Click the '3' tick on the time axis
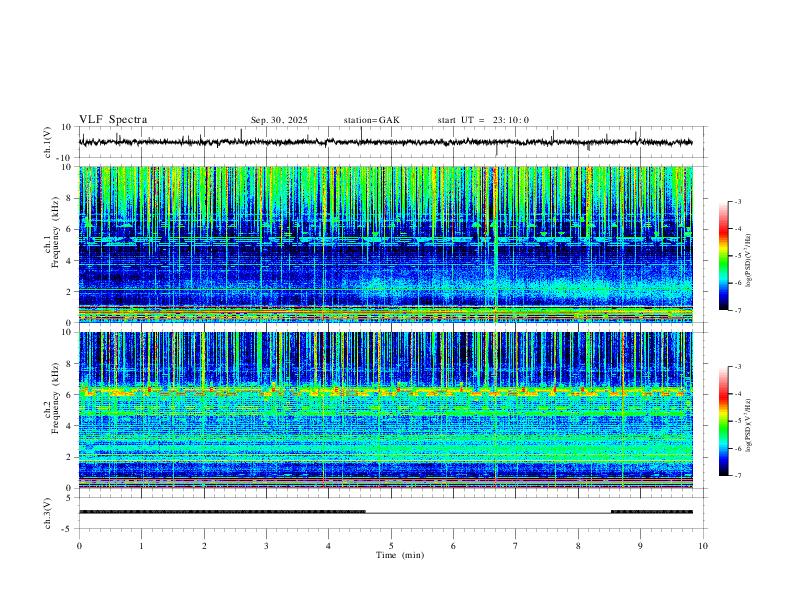Screen dimensions: 792x612 coord(266,546)
